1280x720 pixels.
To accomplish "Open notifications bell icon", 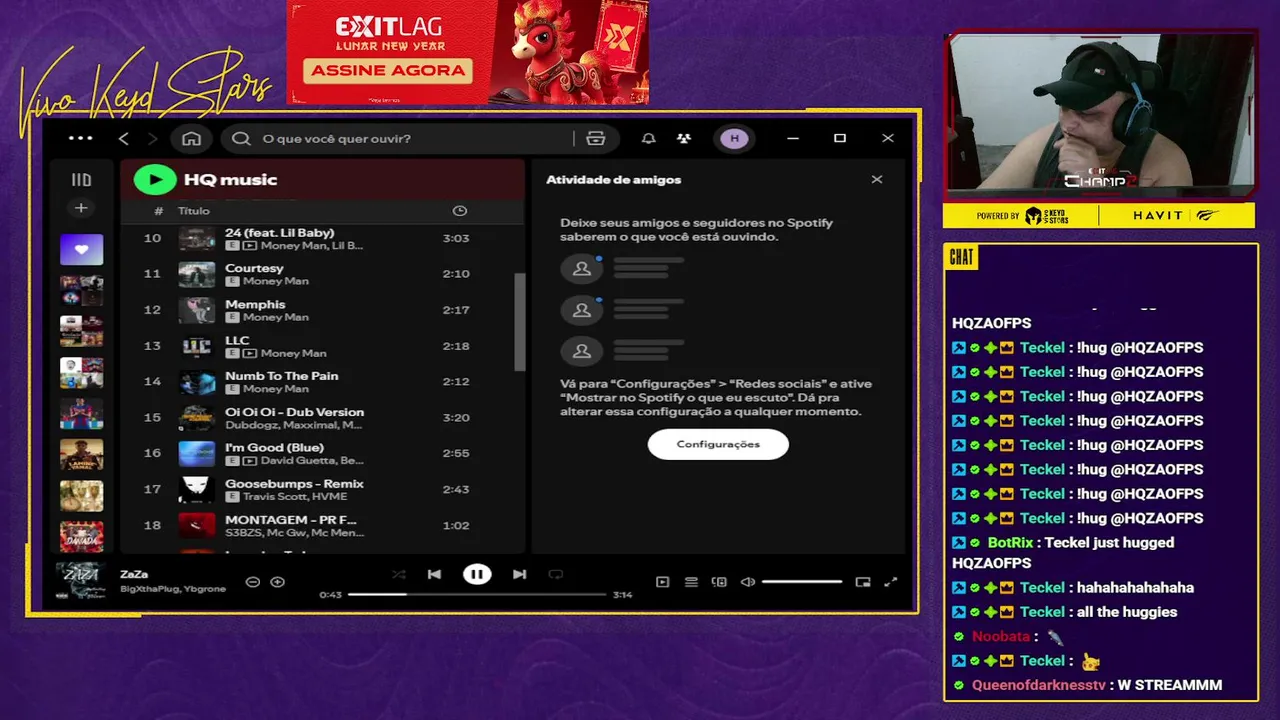I will click(648, 138).
